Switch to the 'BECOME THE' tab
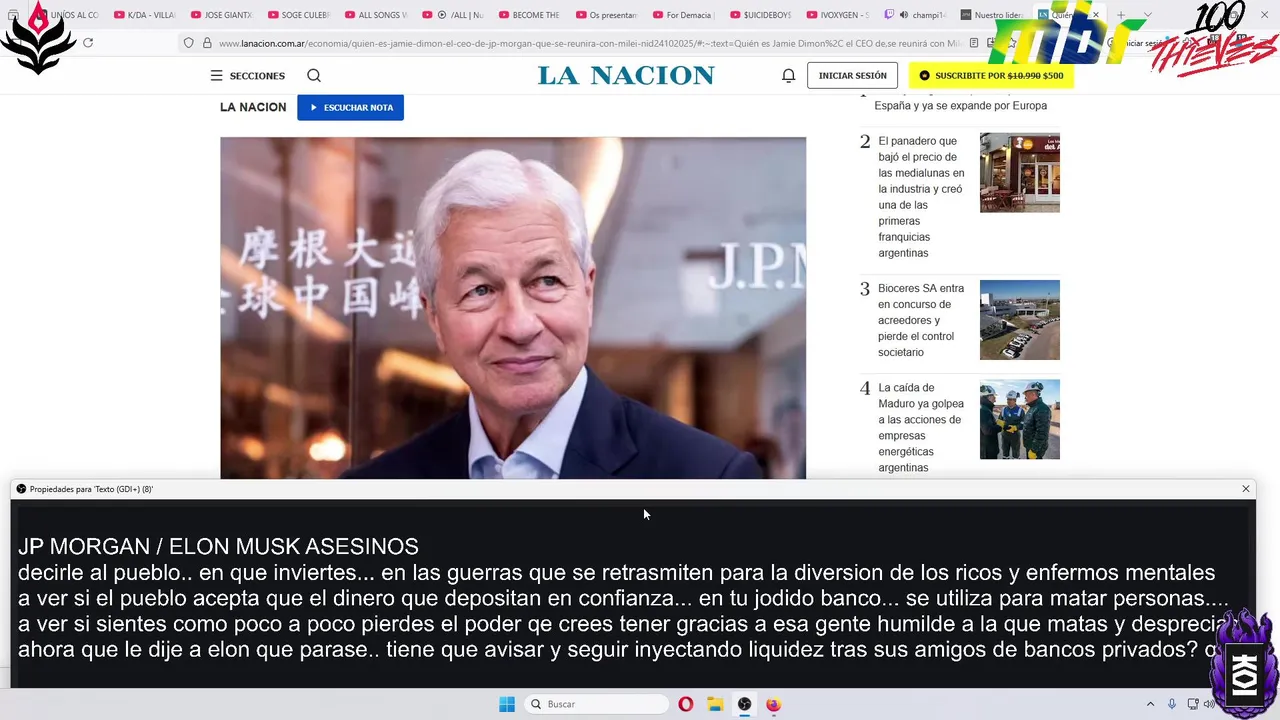The height and width of the screenshot is (720, 1280). pyautogui.click(x=527, y=15)
